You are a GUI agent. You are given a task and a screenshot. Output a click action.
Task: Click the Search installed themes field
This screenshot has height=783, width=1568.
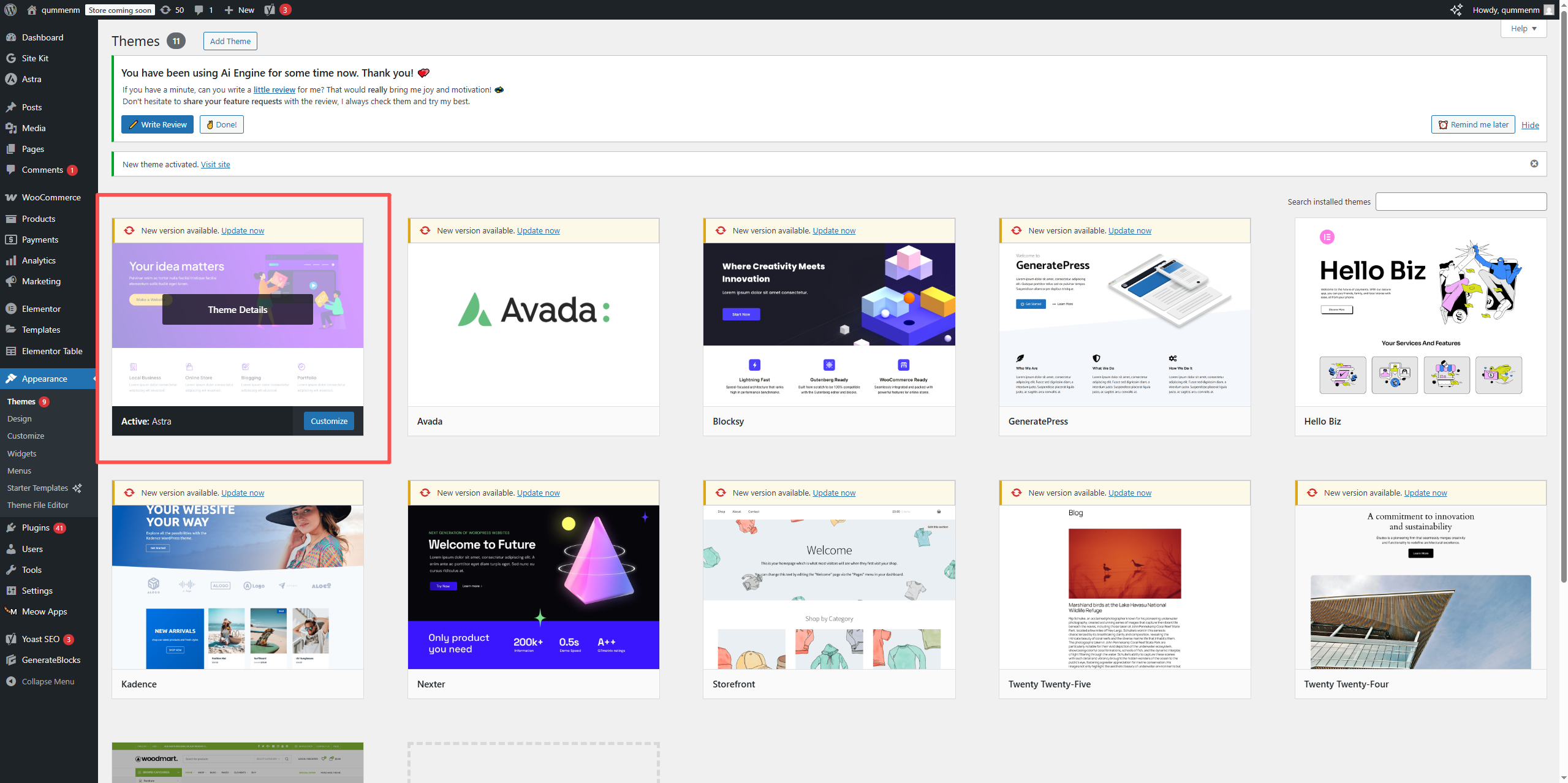click(1460, 202)
